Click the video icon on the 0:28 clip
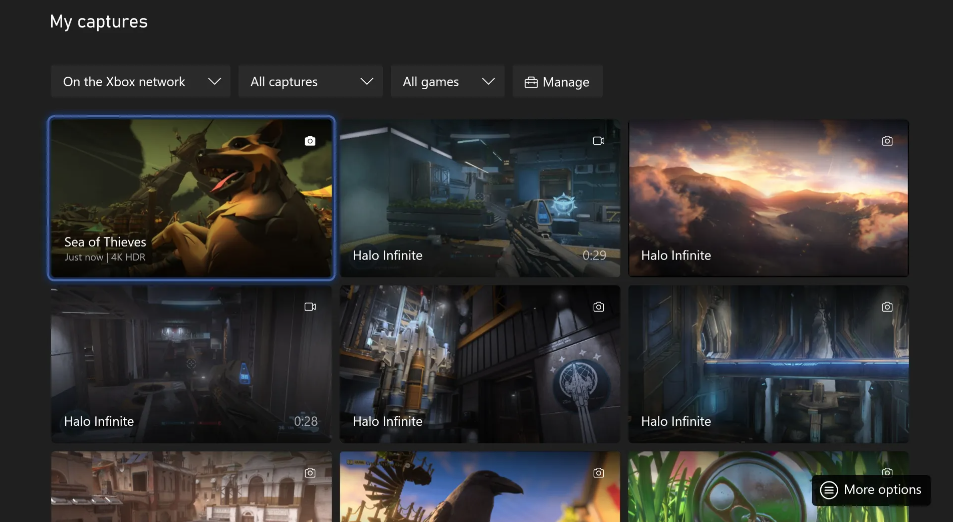953x522 pixels. [310, 307]
